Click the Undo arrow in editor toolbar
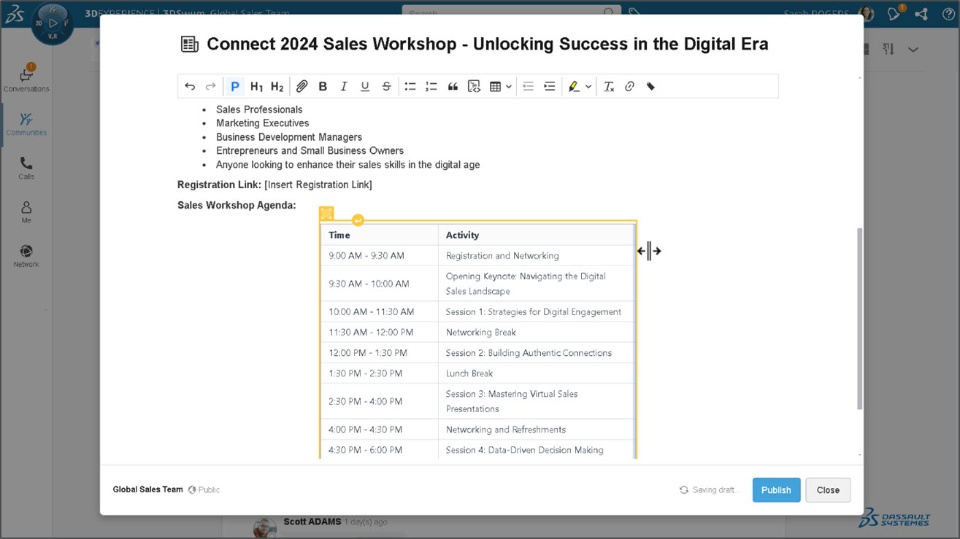Image resolution: width=960 pixels, height=539 pixels. coord(190,87)
